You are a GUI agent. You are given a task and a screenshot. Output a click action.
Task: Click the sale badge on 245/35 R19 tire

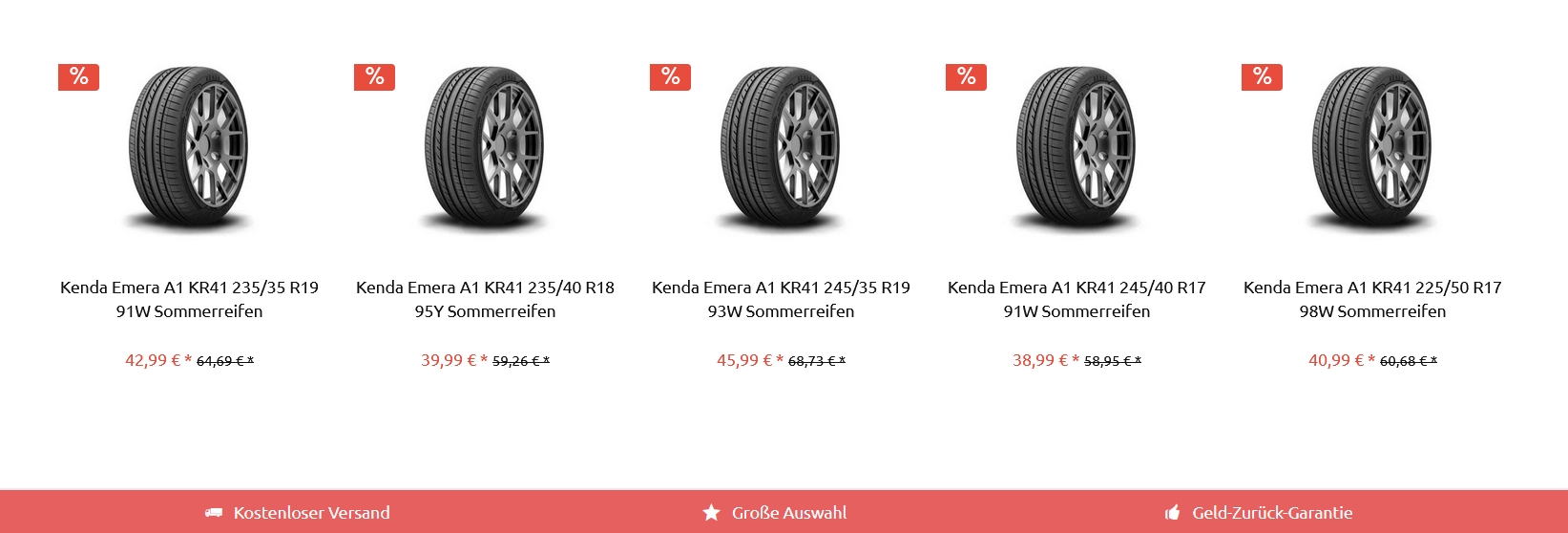pyautogui.click(x=670, y=77)
